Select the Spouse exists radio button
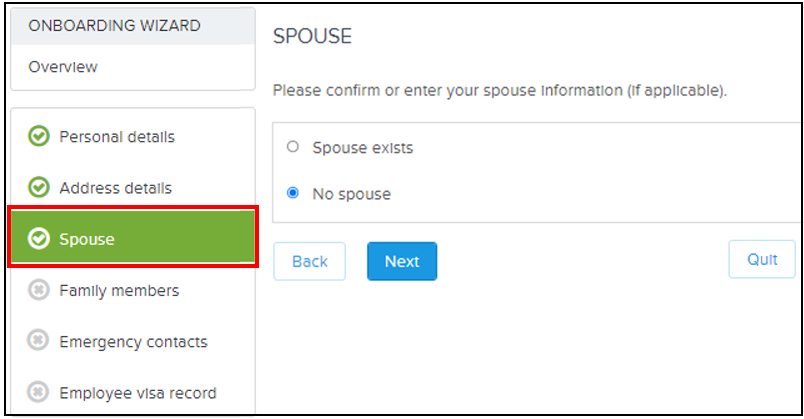Image resolution: width=804 pixels, height=419 pixels. pyautogui.click(x=293, y=147)
